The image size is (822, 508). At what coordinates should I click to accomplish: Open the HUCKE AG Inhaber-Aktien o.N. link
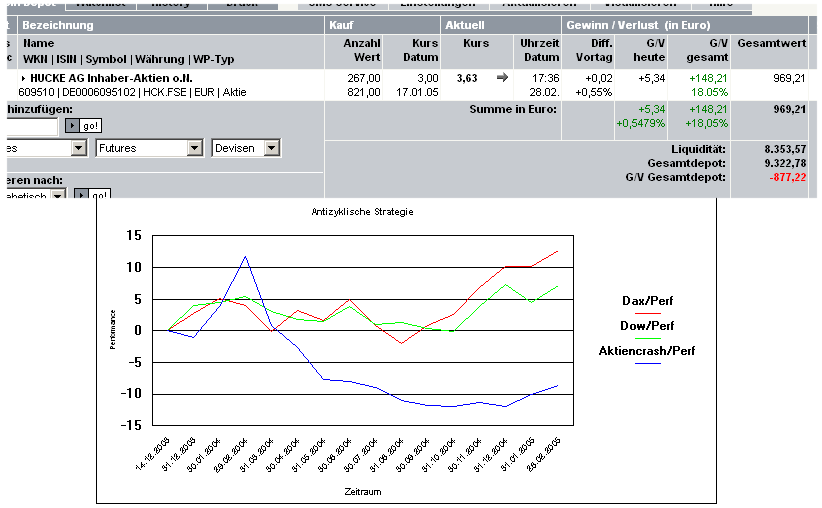coord(111,78)
